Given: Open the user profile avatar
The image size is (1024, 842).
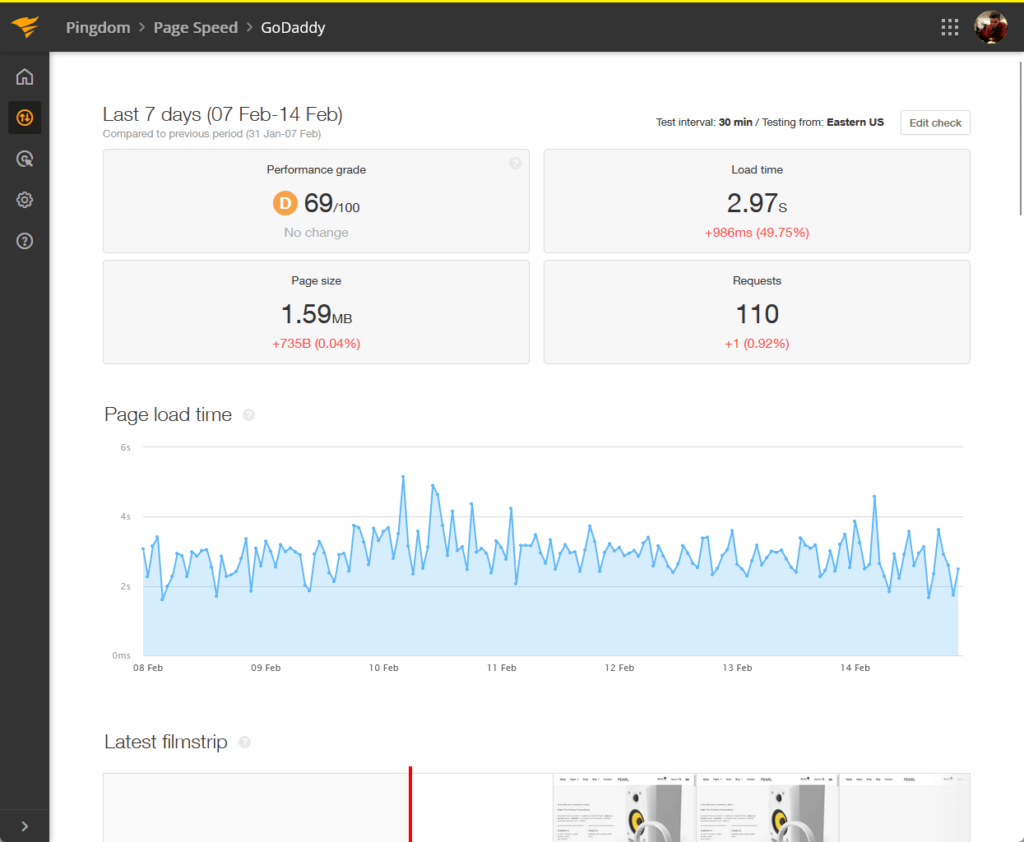Looking at the screenshot, I should pos(991,27).
